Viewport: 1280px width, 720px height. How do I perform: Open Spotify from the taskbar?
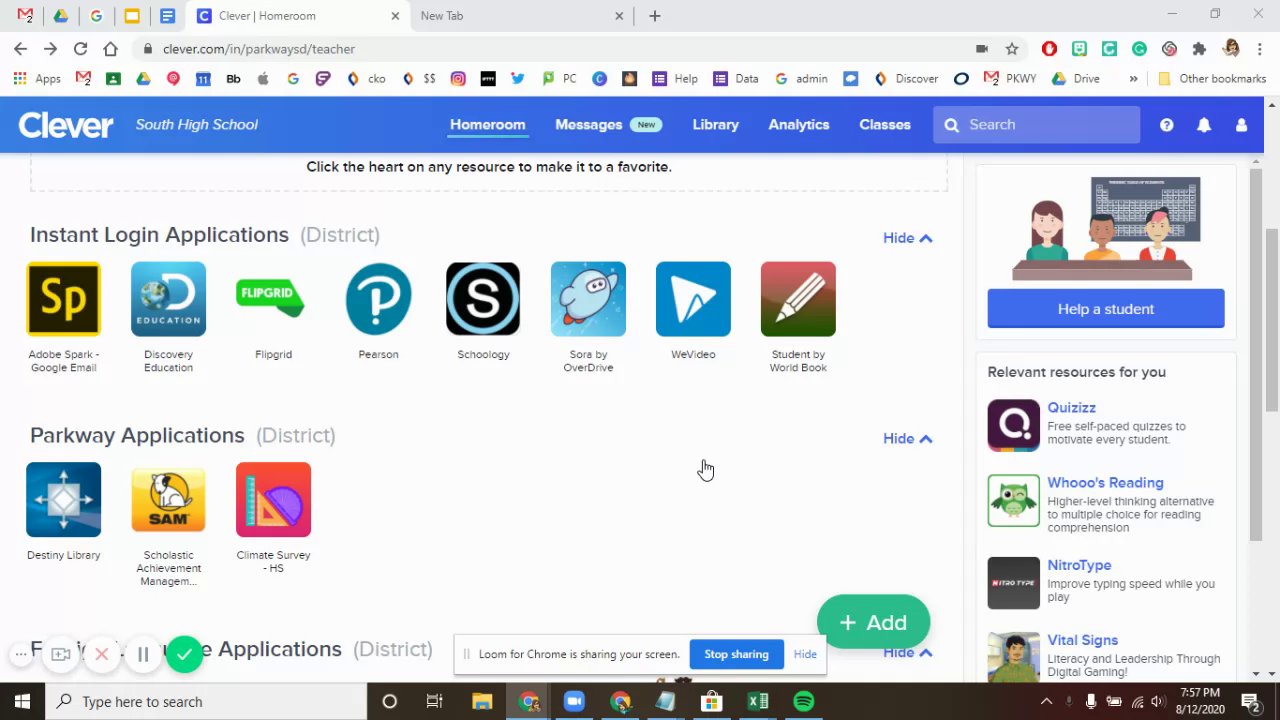click(x=803, y=701)
